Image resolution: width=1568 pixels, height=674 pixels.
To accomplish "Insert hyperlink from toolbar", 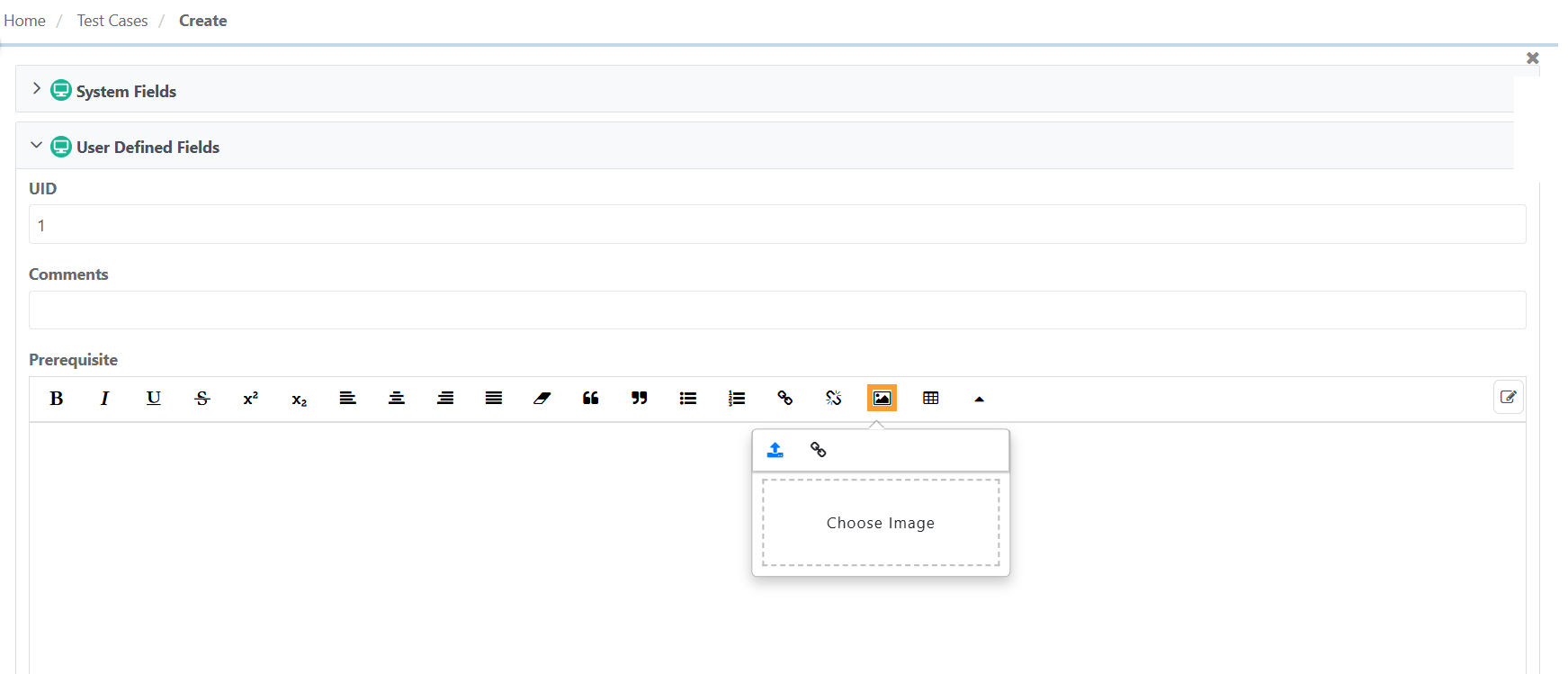I will point(784,398).
